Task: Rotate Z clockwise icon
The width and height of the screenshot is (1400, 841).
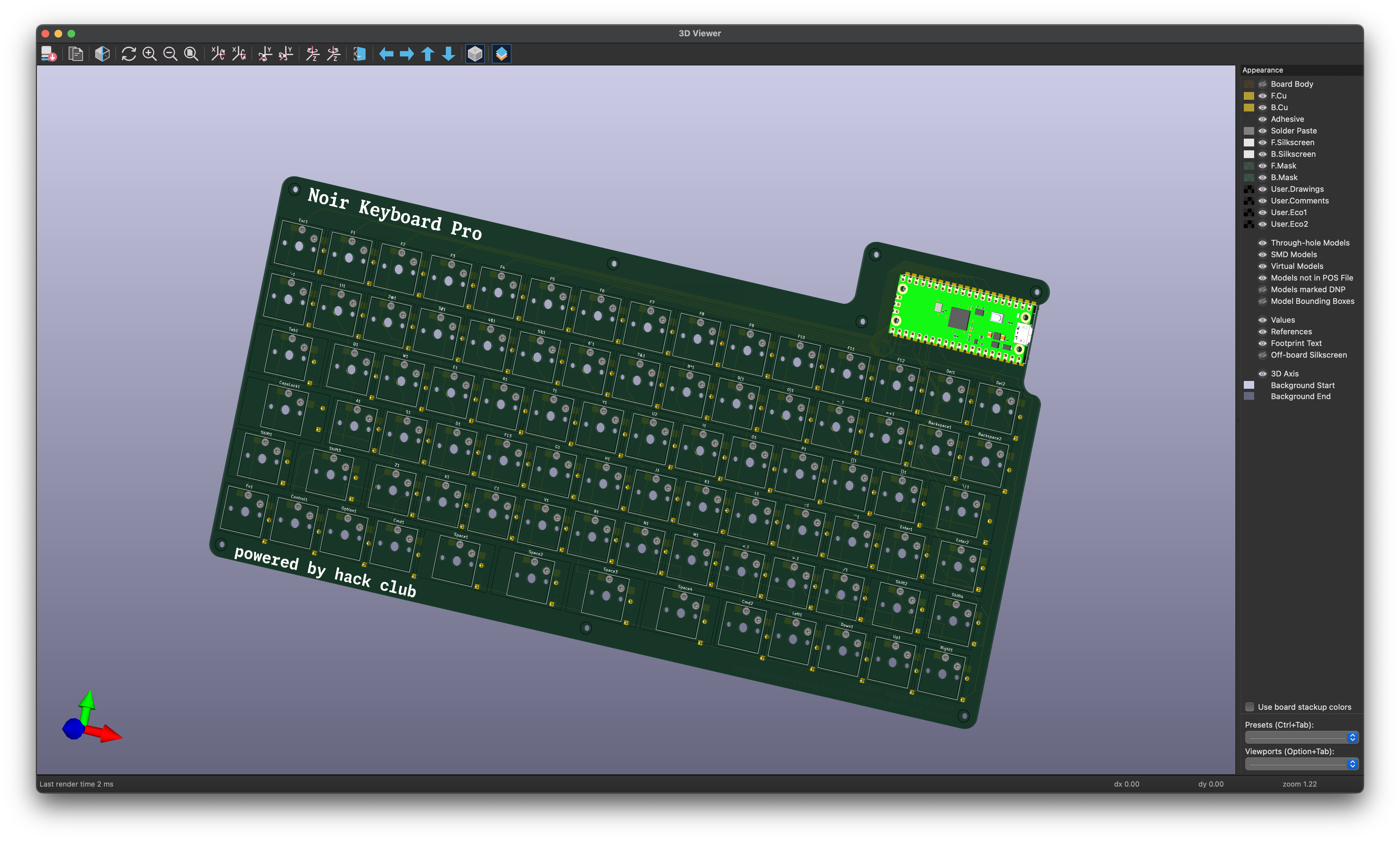Action: (312, 54)
